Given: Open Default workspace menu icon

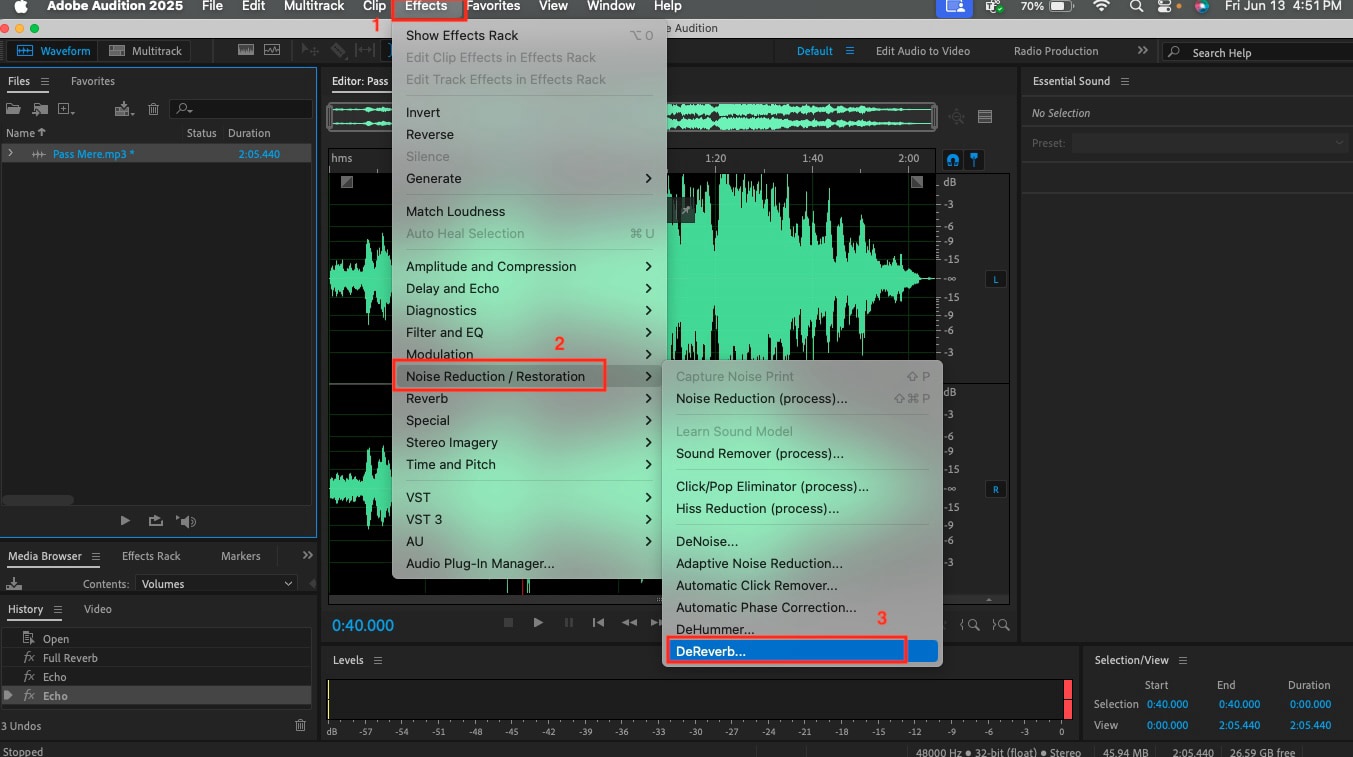Looking at the screenshot, I should pyautogui.click(x=850, y=50).
